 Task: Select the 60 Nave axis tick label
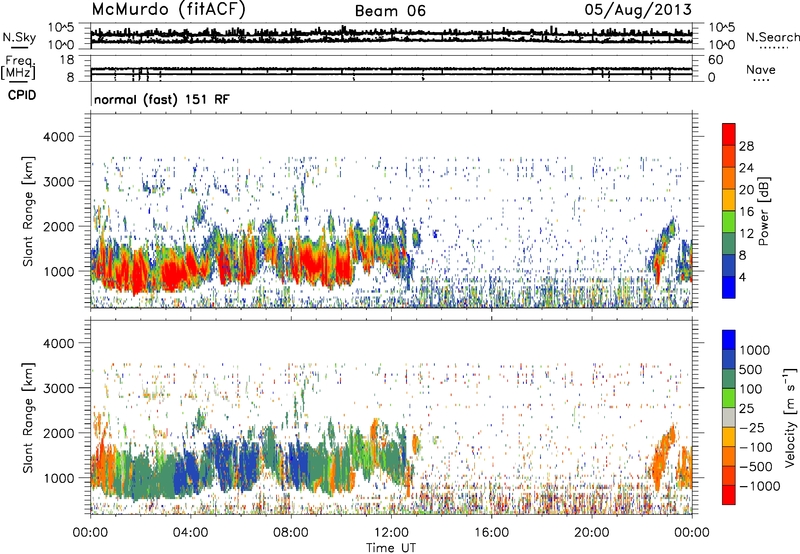[716, 60]
